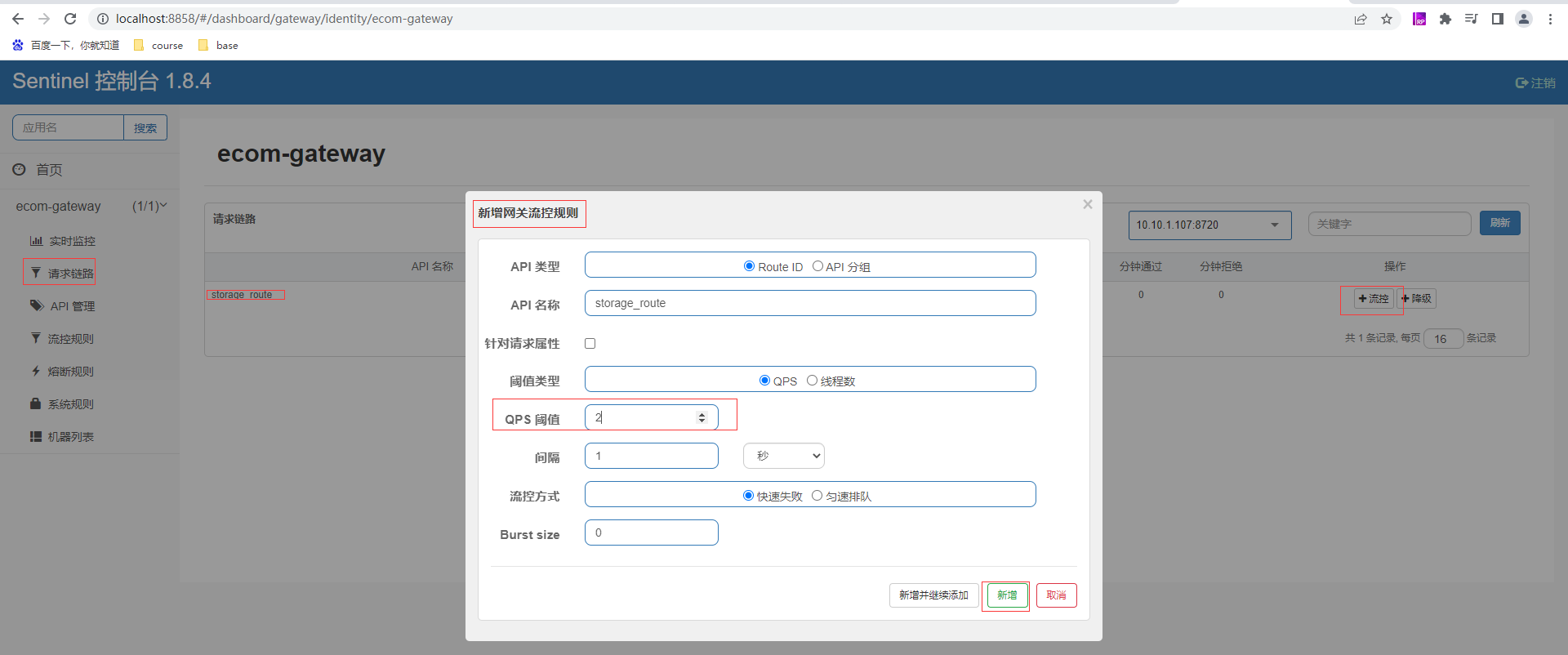This screenshot has width=1568, height=655.
Task: Click the page size field showing 16
Action: 1443,339
